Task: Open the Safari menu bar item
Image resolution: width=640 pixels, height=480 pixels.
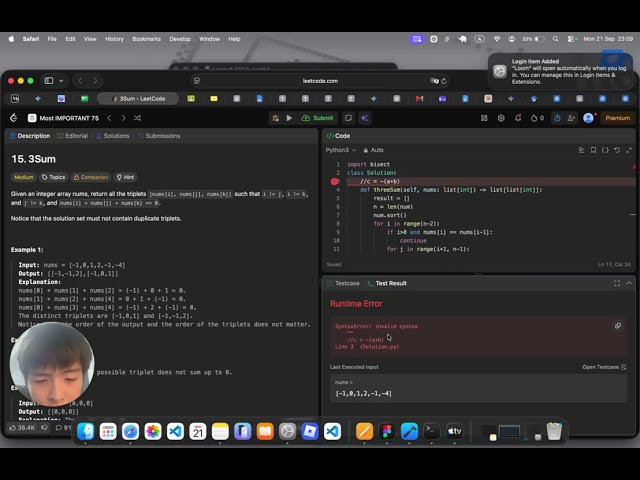Action: point(31,39)
